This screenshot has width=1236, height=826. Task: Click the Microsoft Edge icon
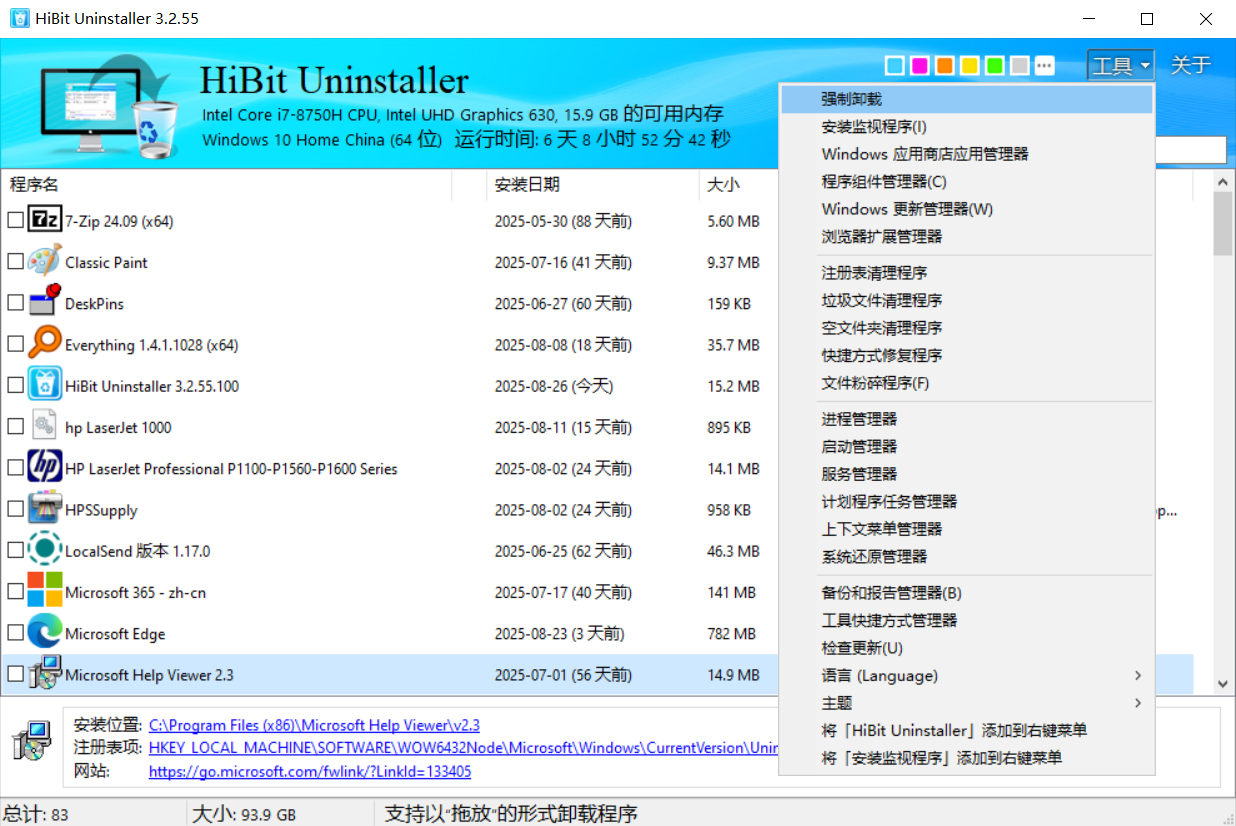click(44, 633)
